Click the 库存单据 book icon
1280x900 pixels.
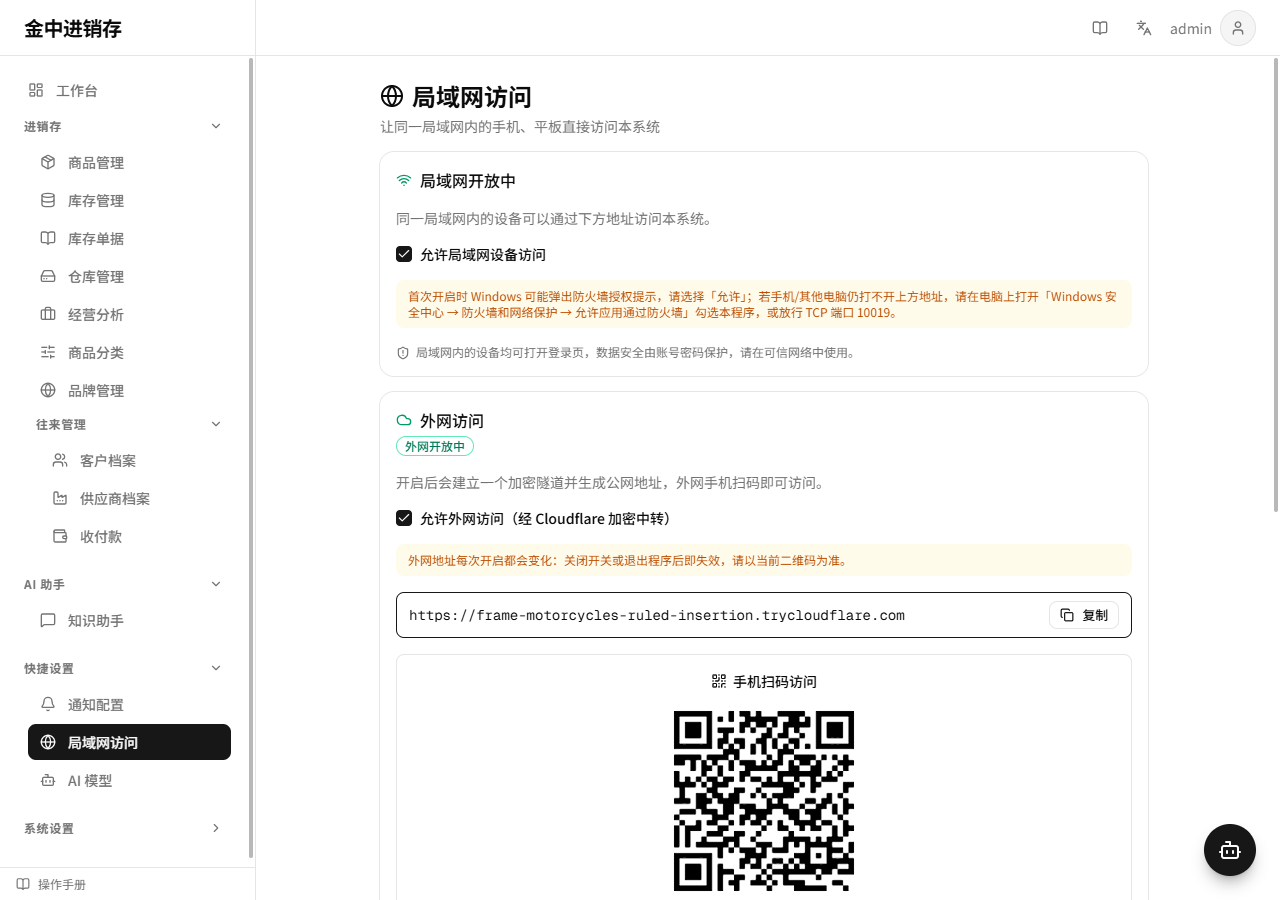(x=48, y=238)
